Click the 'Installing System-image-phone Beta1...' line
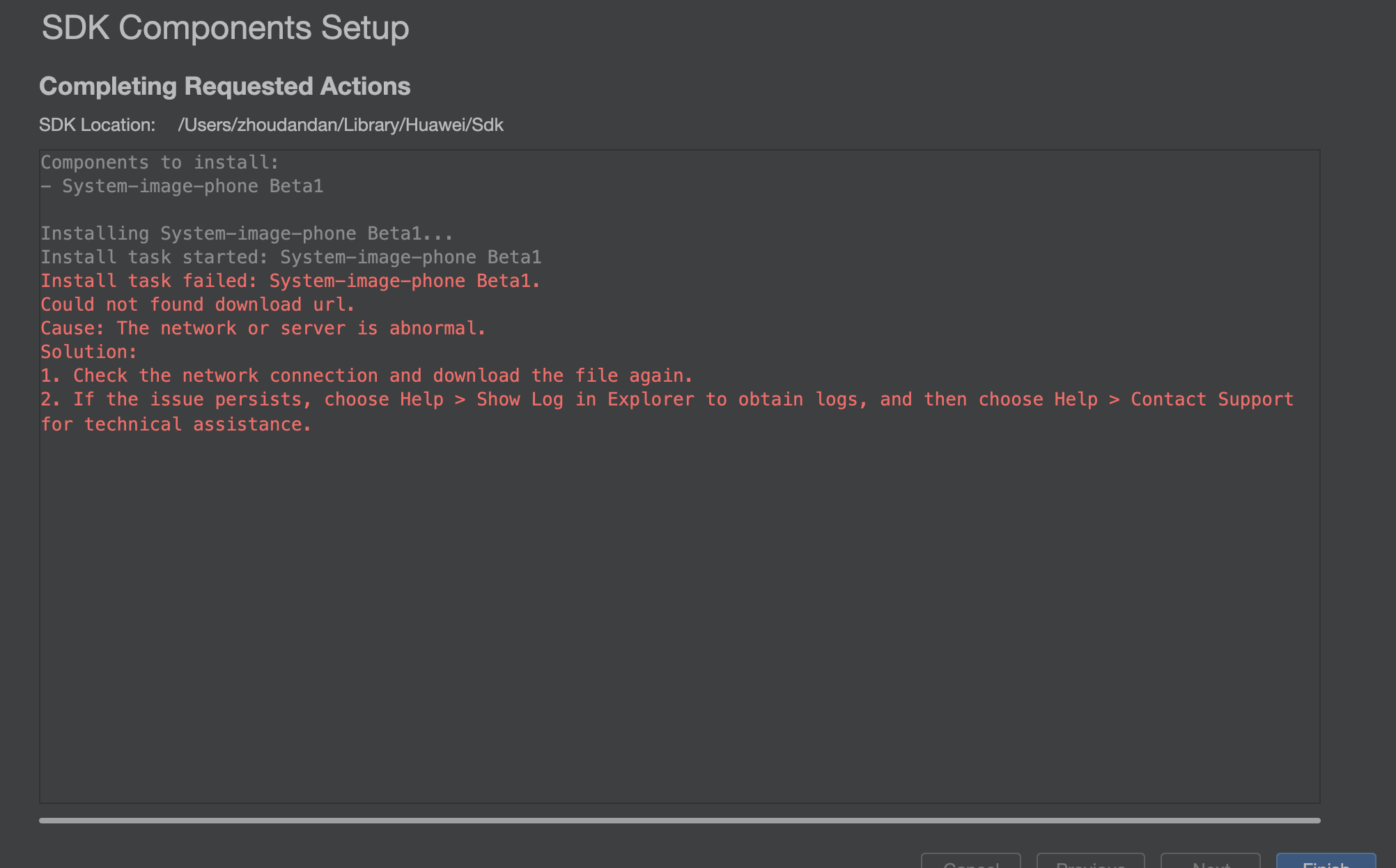The image size is (1396, 868). coord(247,233)
